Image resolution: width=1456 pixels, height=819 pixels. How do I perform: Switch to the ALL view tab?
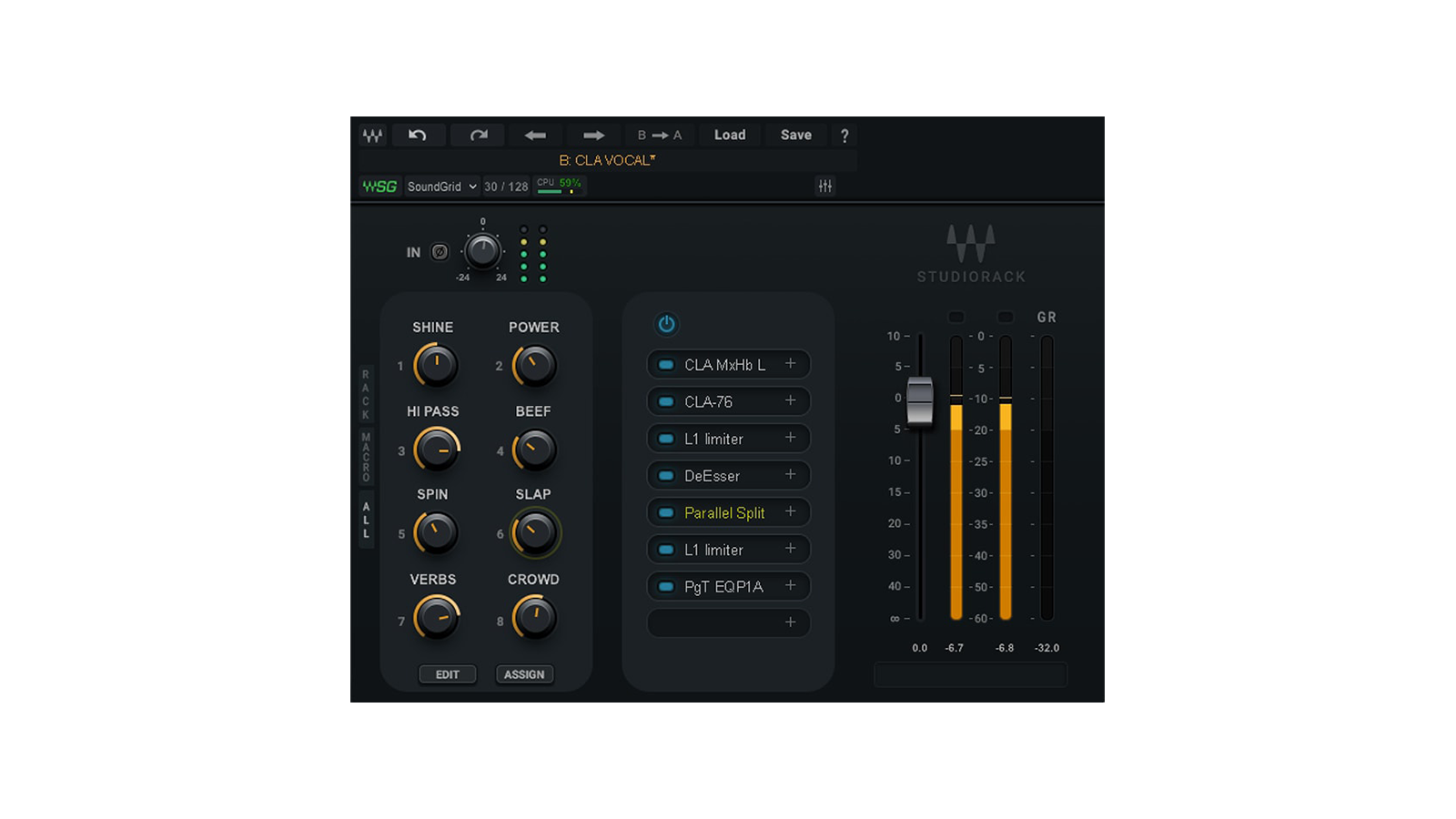point(366,521)
